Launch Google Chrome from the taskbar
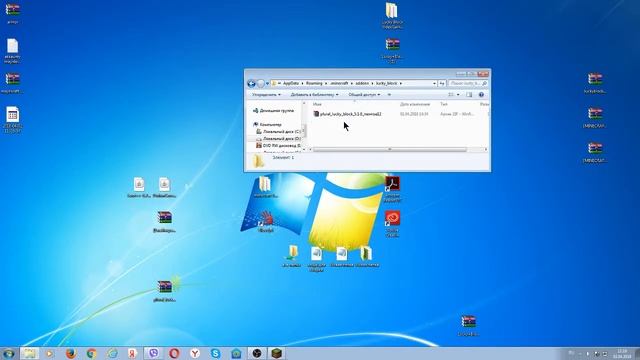This screenshot has height=360, width=640. [91, 353]
